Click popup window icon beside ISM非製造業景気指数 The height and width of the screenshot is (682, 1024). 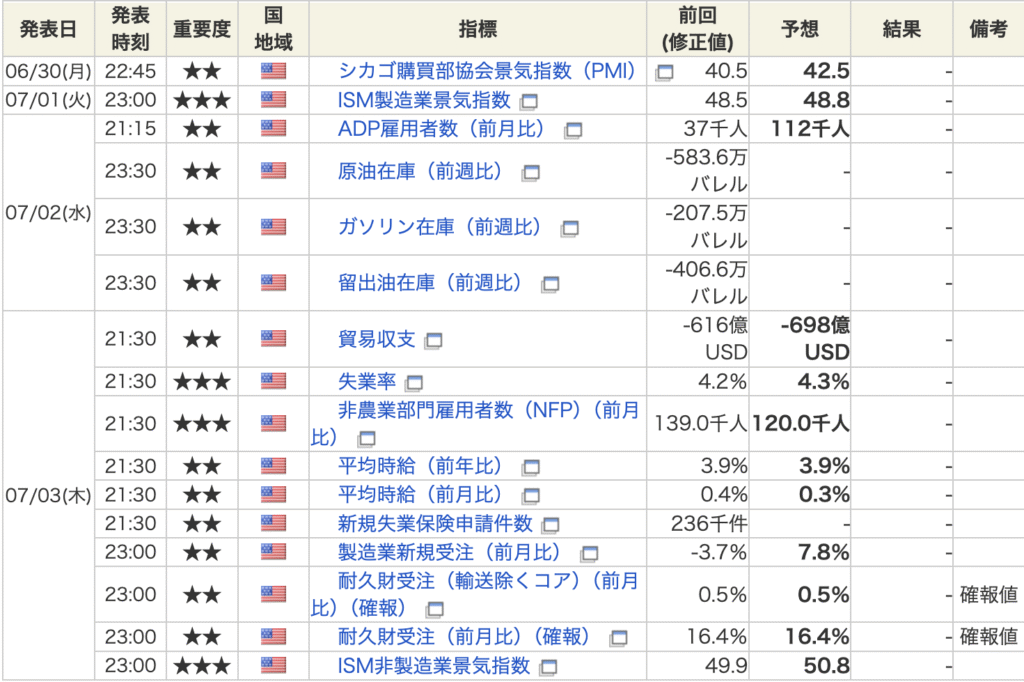click(549, 668)
